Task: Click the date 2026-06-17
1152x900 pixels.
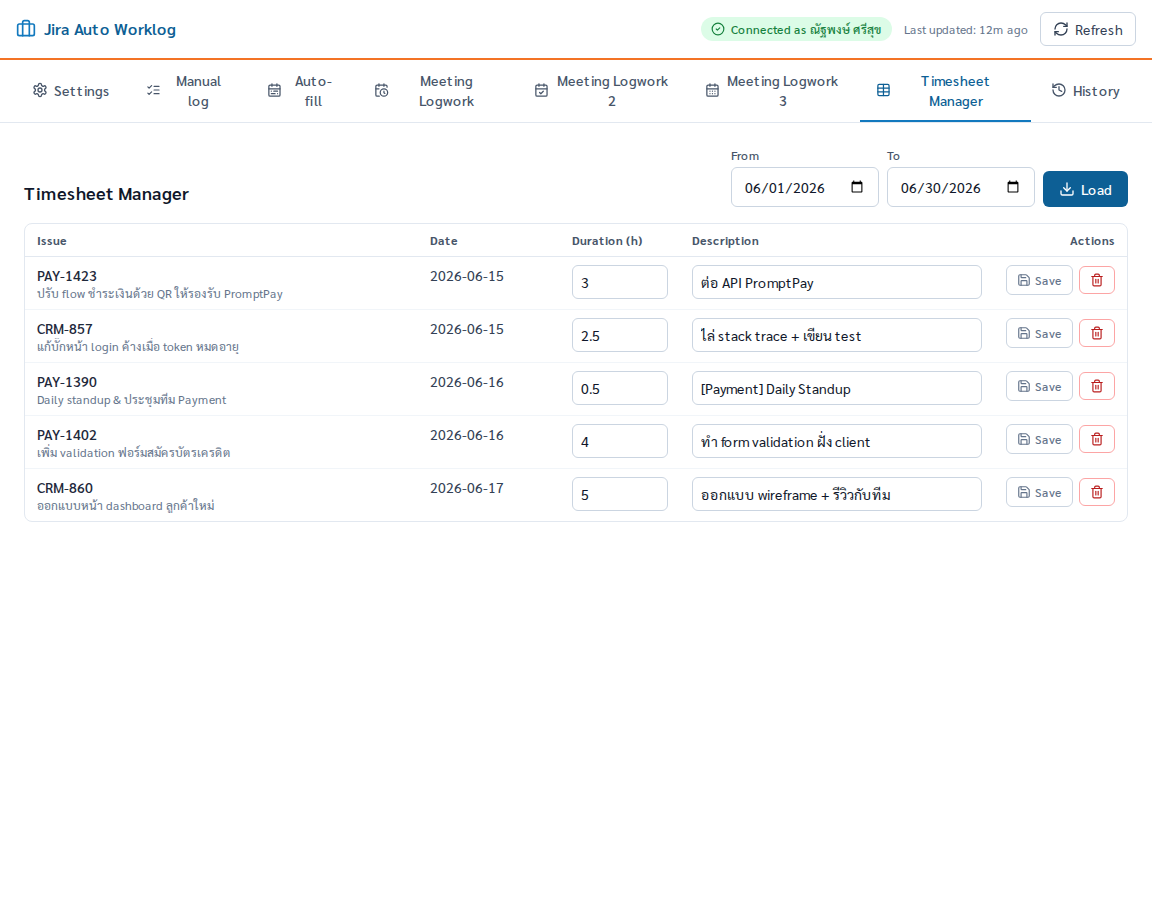Action: [467, 488]
